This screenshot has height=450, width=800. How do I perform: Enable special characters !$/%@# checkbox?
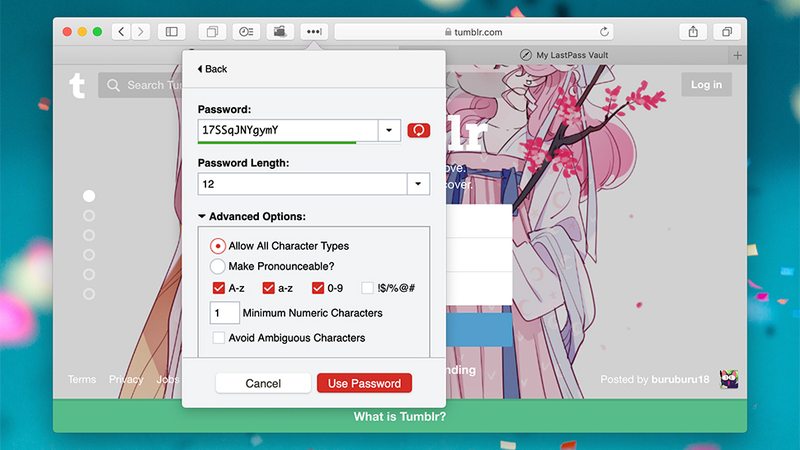coord(367,288)
